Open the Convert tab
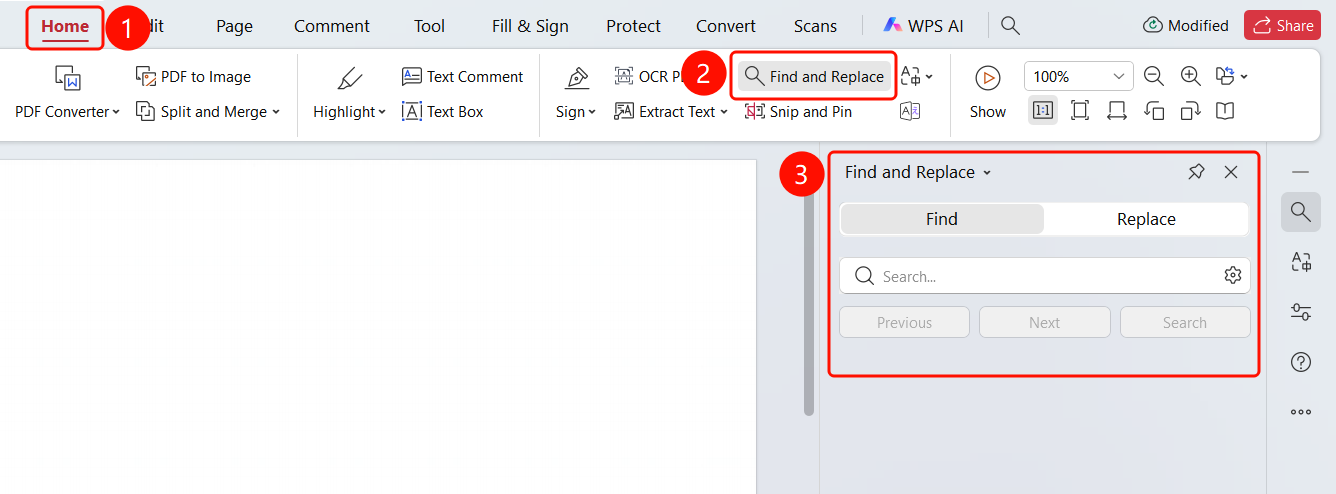The image size is (1336, 494). pos(726,26)
